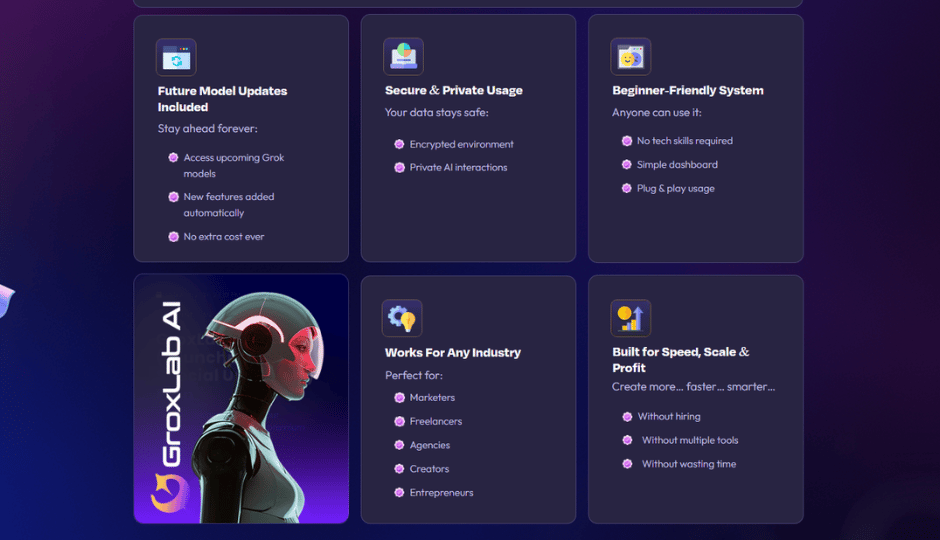This screenshot has height=540, width=940.
Task: Click the 'Private AI interactions' text
Action: tap(459, 168)
